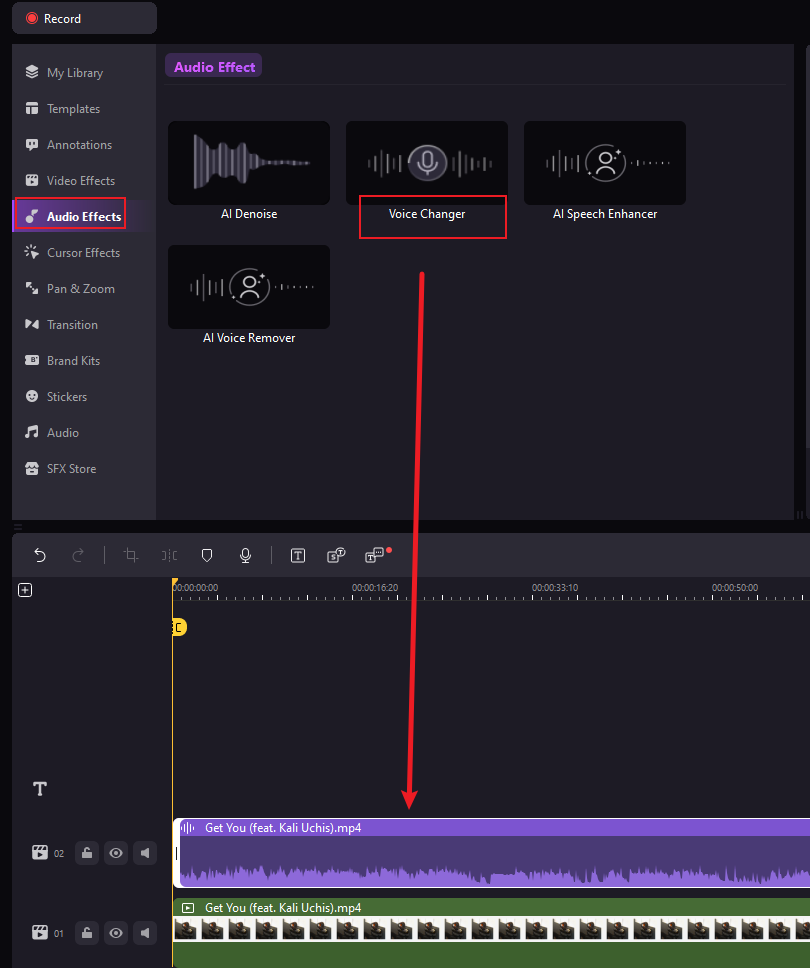The height and width of the screenshot is (968, 810).
Task: Click timeline ruler at 00:00:50:00
Action: [735, 588]
